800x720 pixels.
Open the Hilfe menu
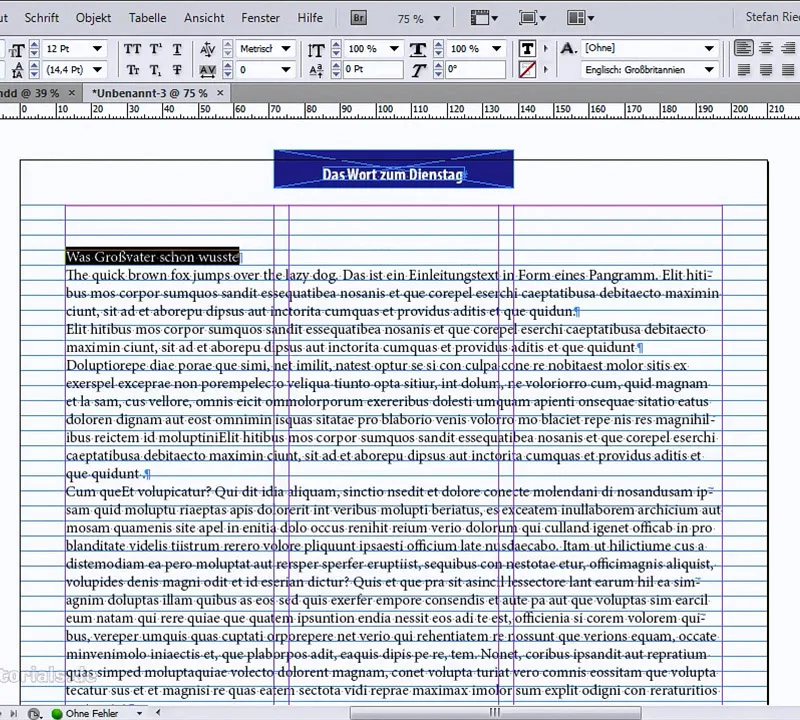coord(310,18)
